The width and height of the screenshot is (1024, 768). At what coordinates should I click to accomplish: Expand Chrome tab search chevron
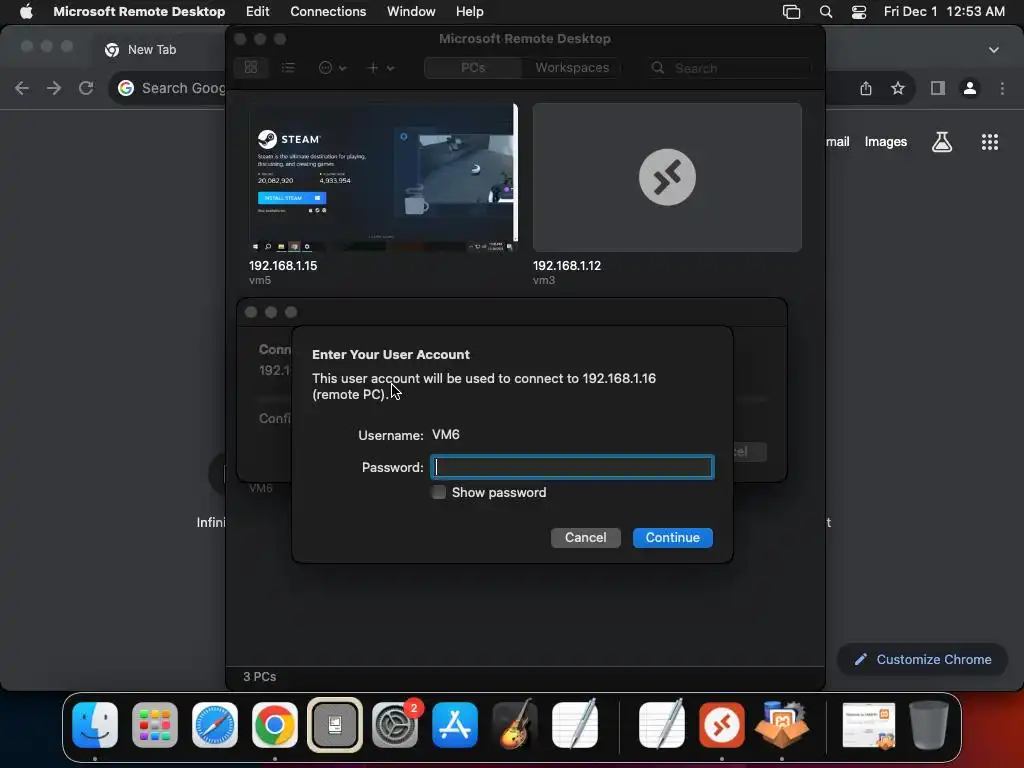[x=993, y=50]
